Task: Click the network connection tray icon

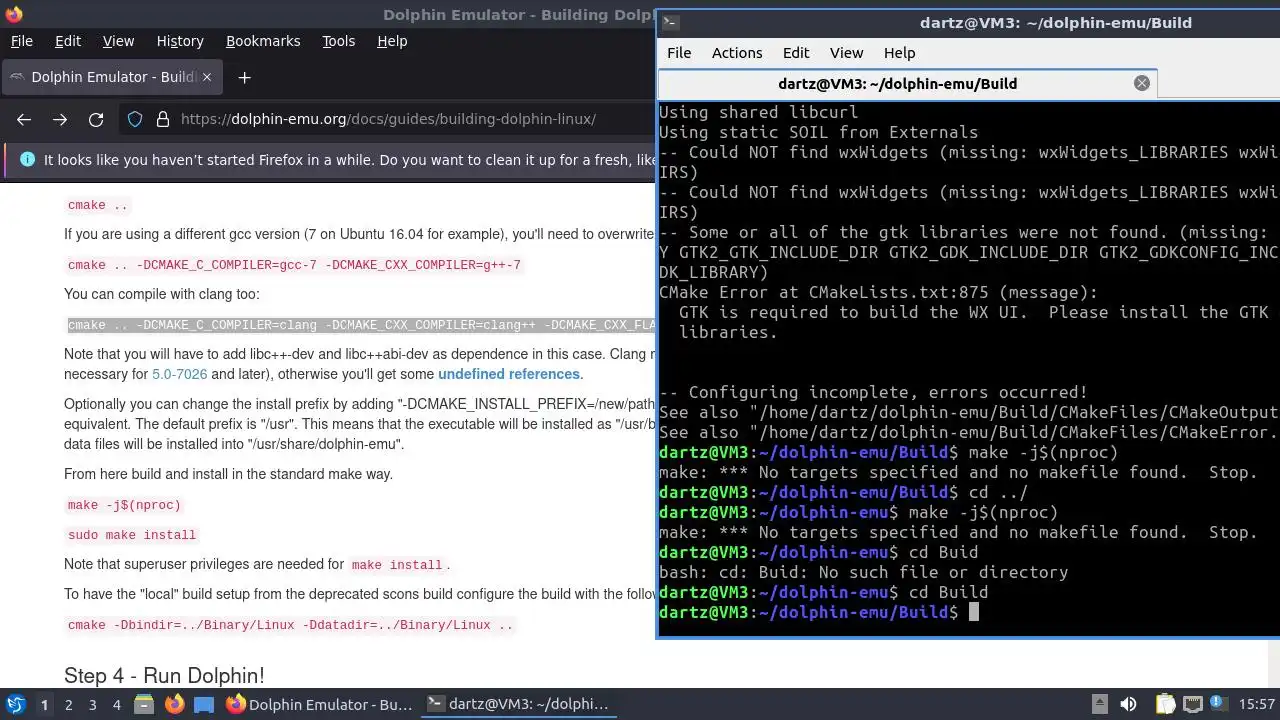Action: [1192, 704]
